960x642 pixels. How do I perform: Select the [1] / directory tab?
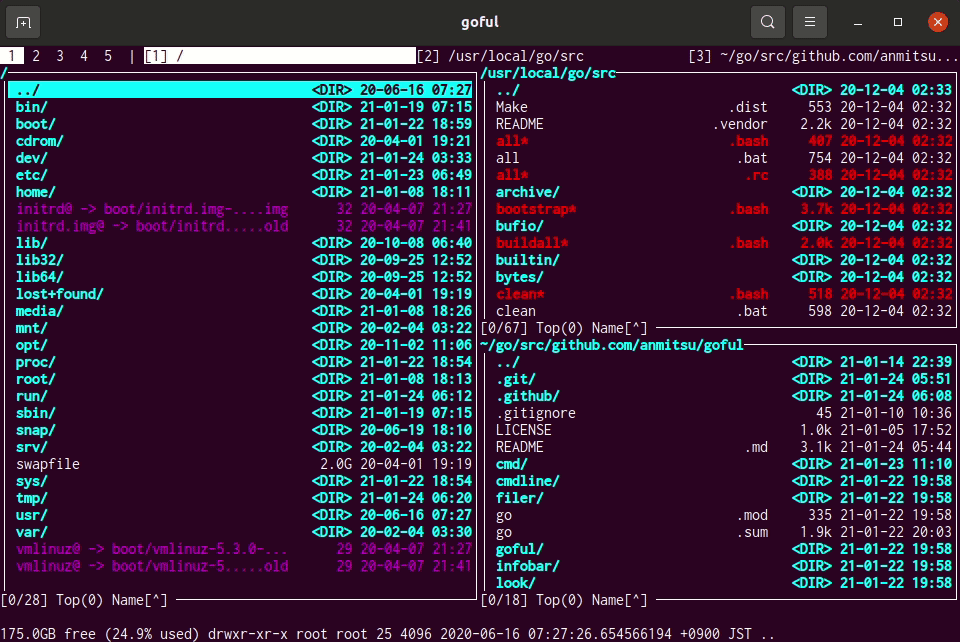coord(279,56)
